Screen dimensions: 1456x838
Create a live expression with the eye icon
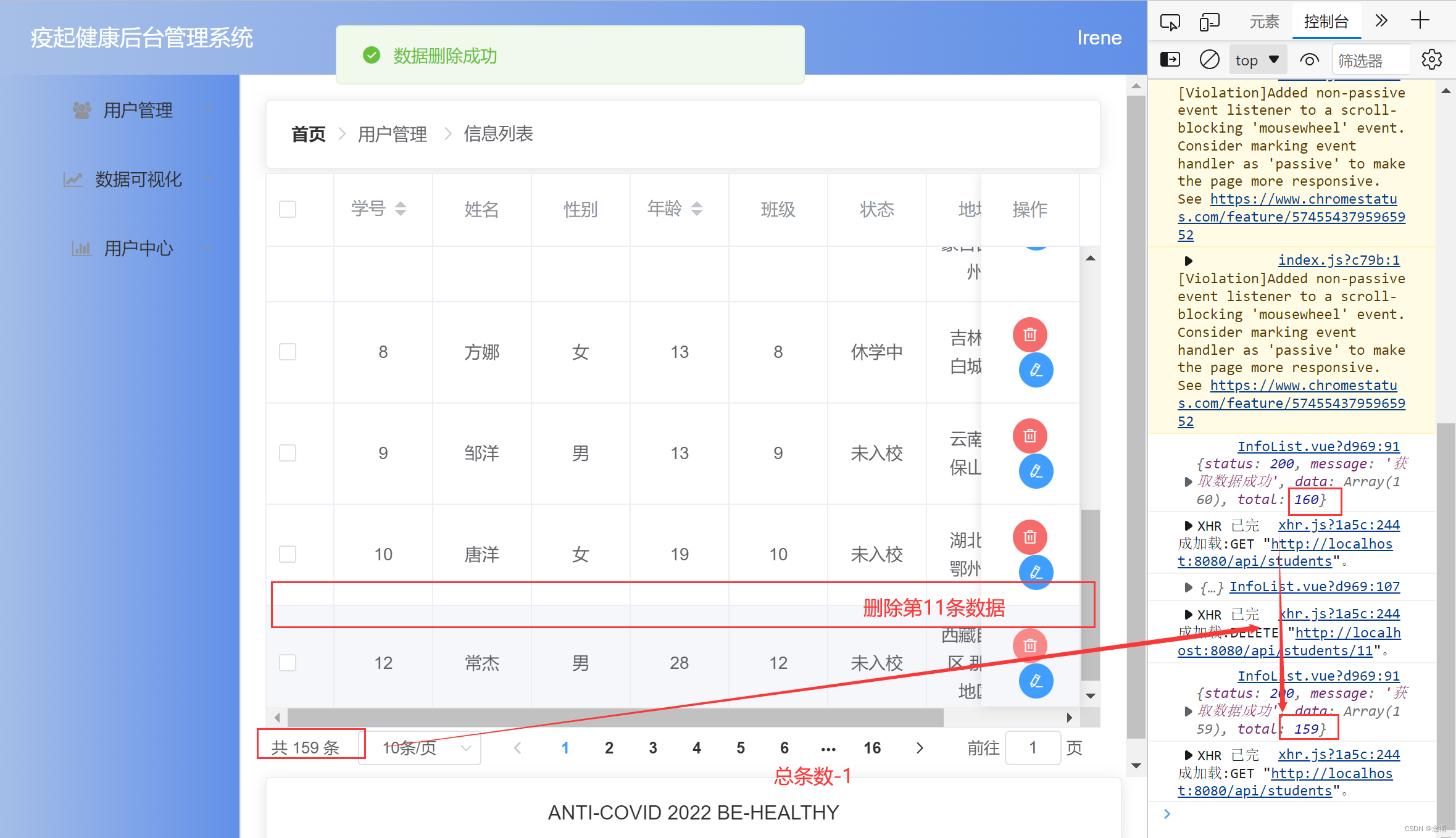pyautogui.click(x=1310, y=59)
